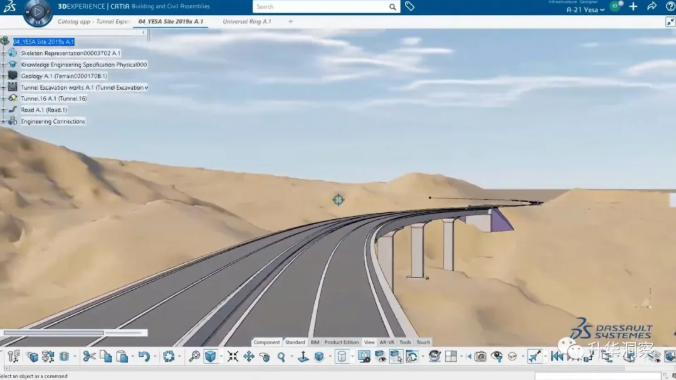The width and height of the screenshot is (676, 380).
Task: Click the multi-view four-pane layout icon
Action: tap(451, 356)
